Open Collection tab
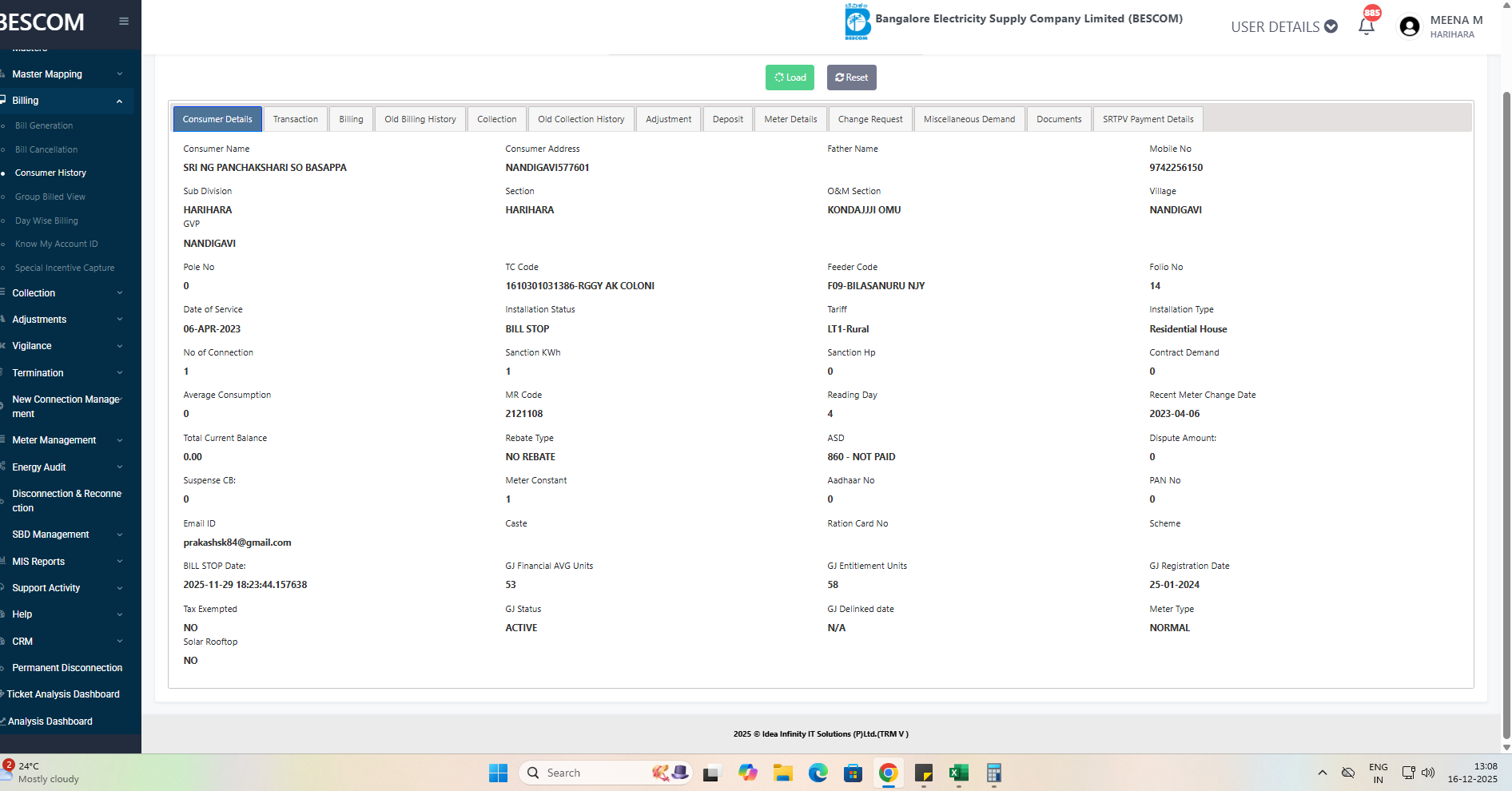Screen dimensions: 1512x791 [x=497, y=119]
